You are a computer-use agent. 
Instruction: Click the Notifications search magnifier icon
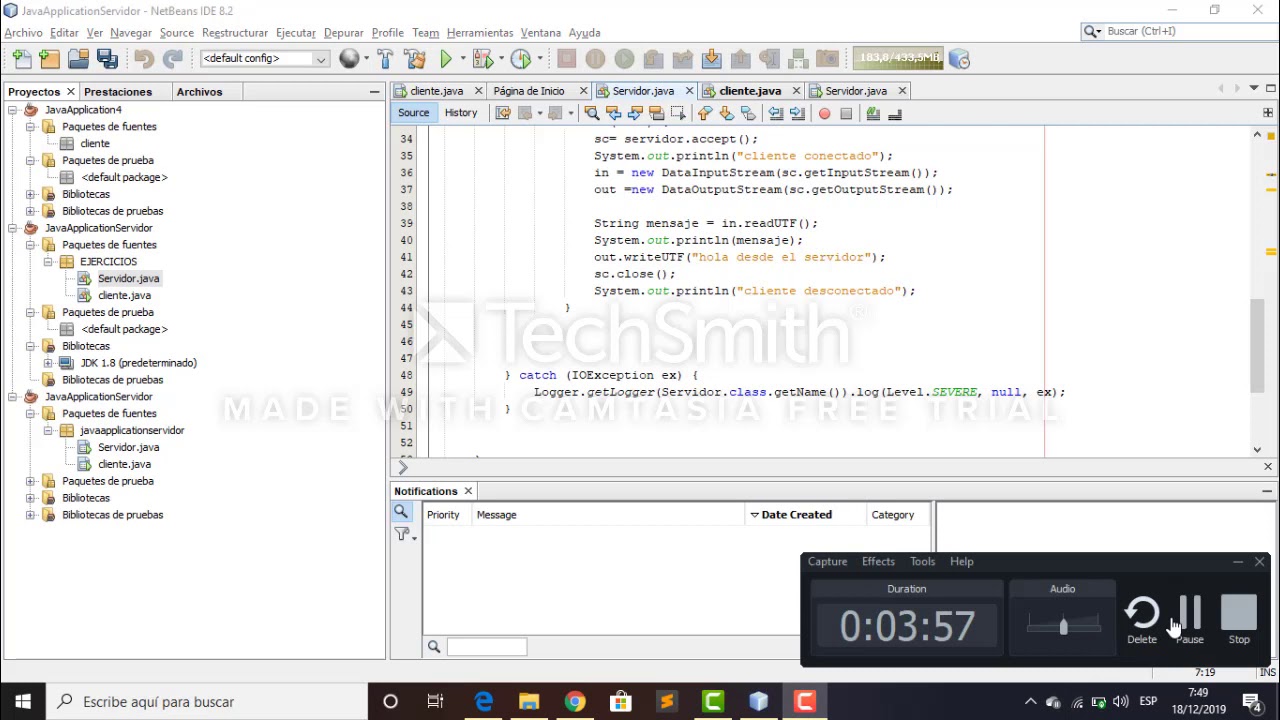tap(401, 512)
